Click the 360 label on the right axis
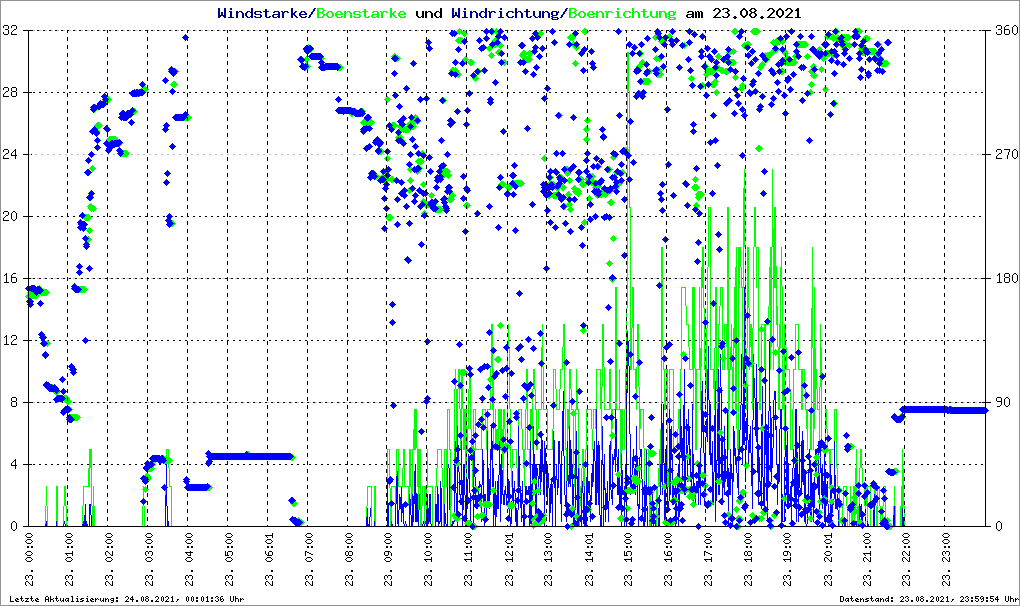Viewport: 1020px width, 606px height. (1005, 31)
